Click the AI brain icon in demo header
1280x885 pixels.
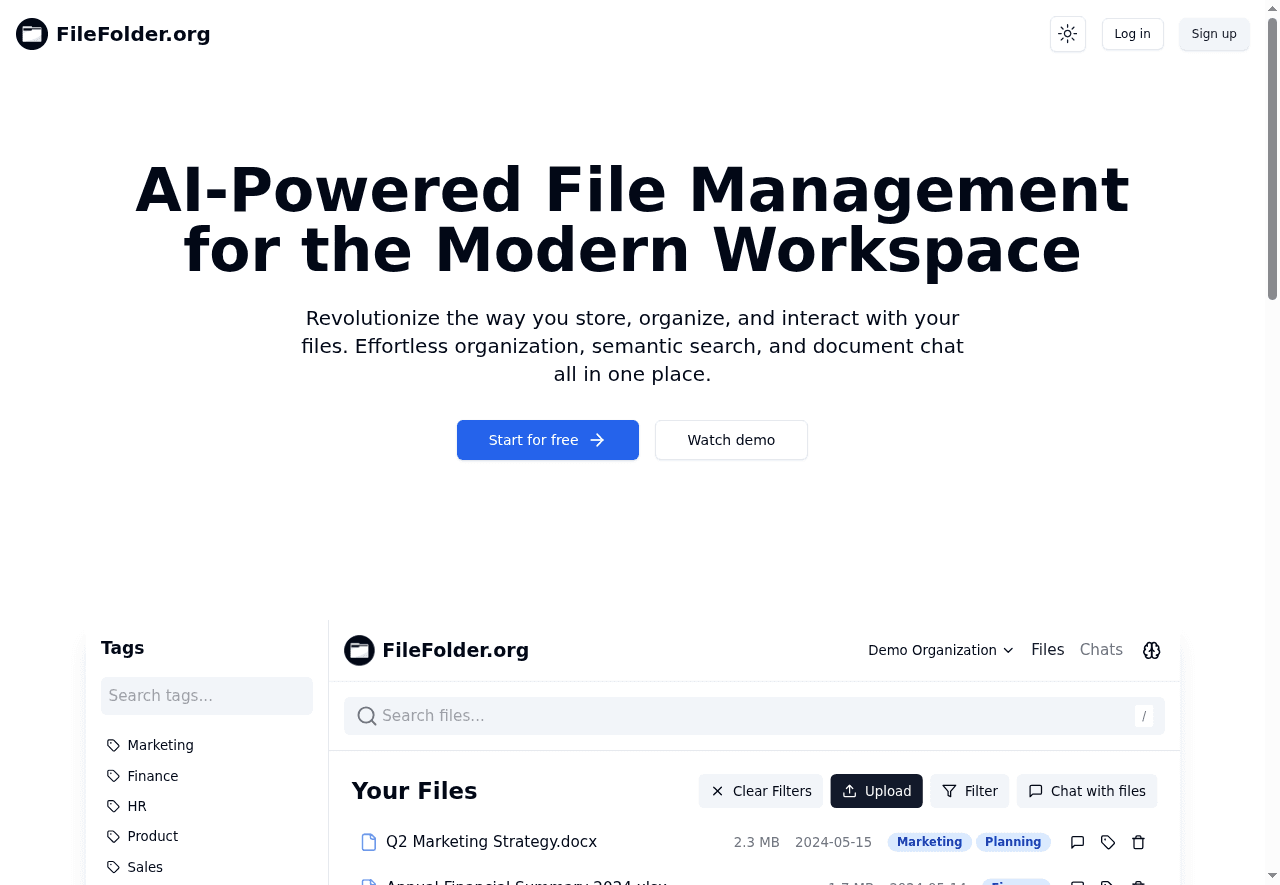pos(1151,650)
